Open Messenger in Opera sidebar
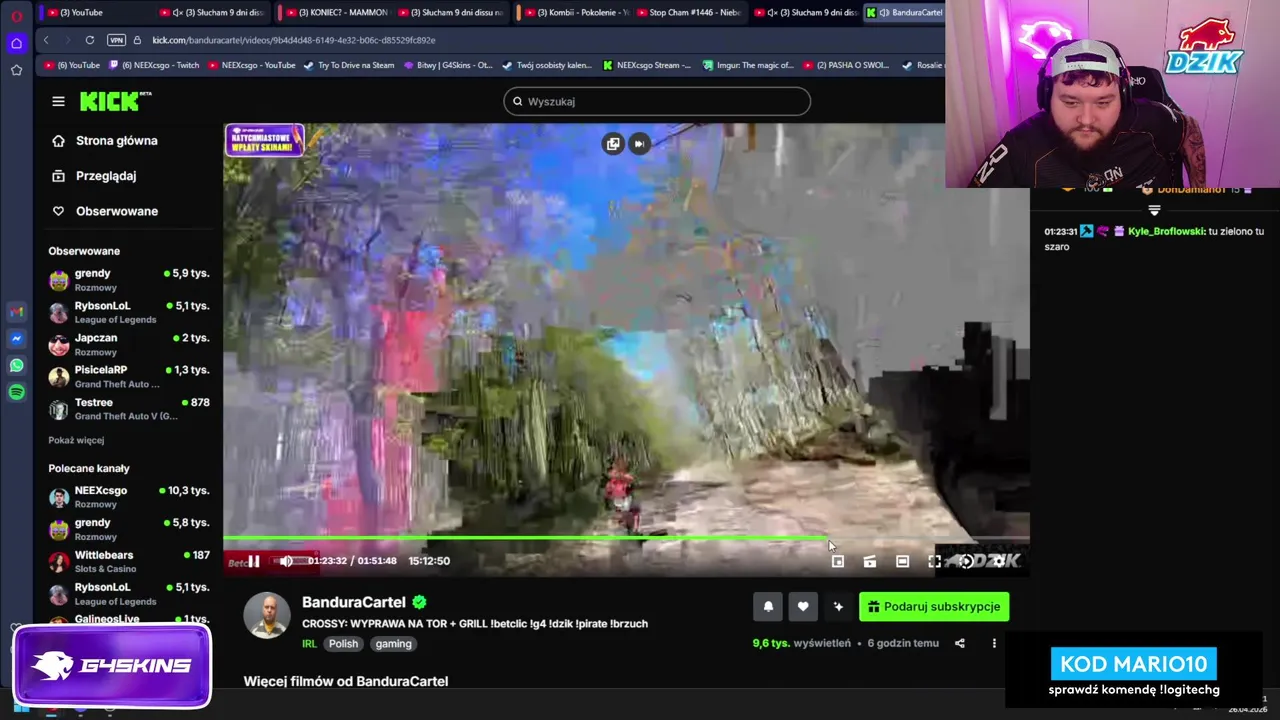The height and width of the screenshot is (720, 1280). (16, 339)
